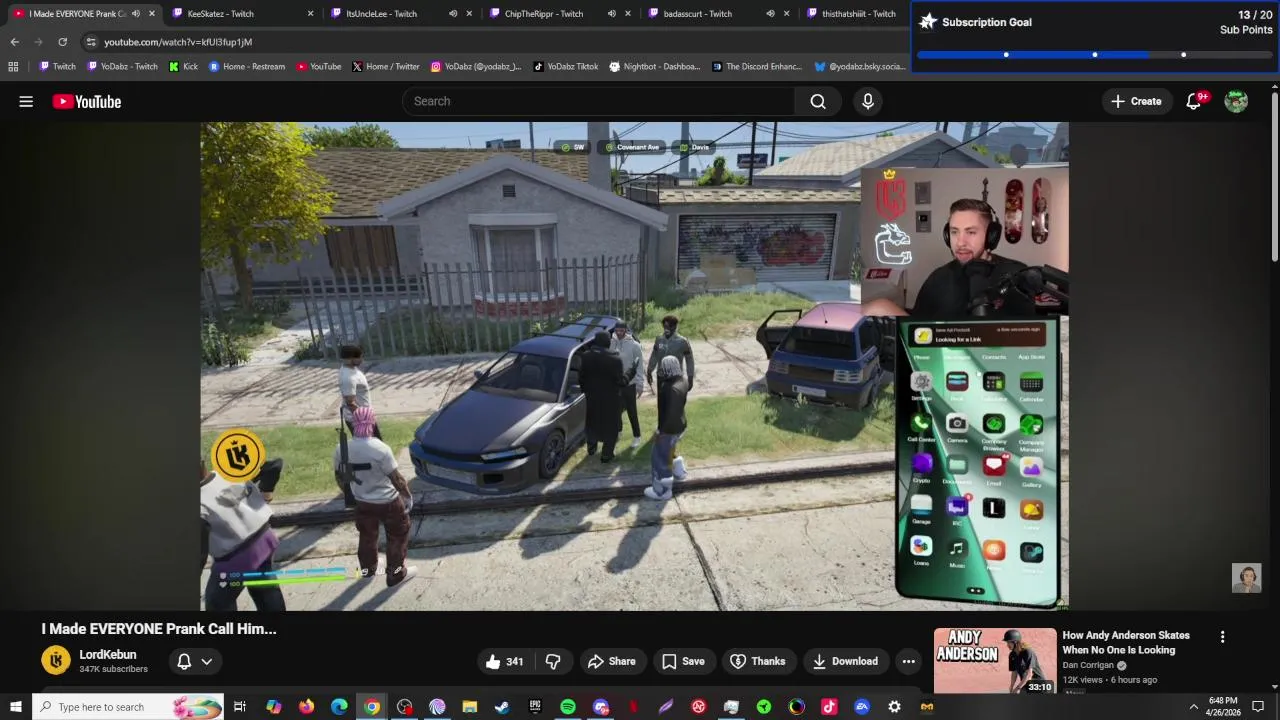This screenshot has height=720, width=1280.
Task: Close the KeeSkatez Twitch tab
Action: coord(310,14)
